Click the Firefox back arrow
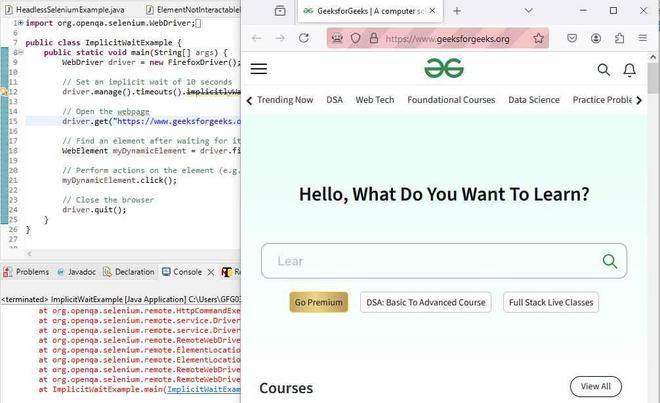This screenshot has width=660, height=403. pyautogui.click(x=256, y=38)
